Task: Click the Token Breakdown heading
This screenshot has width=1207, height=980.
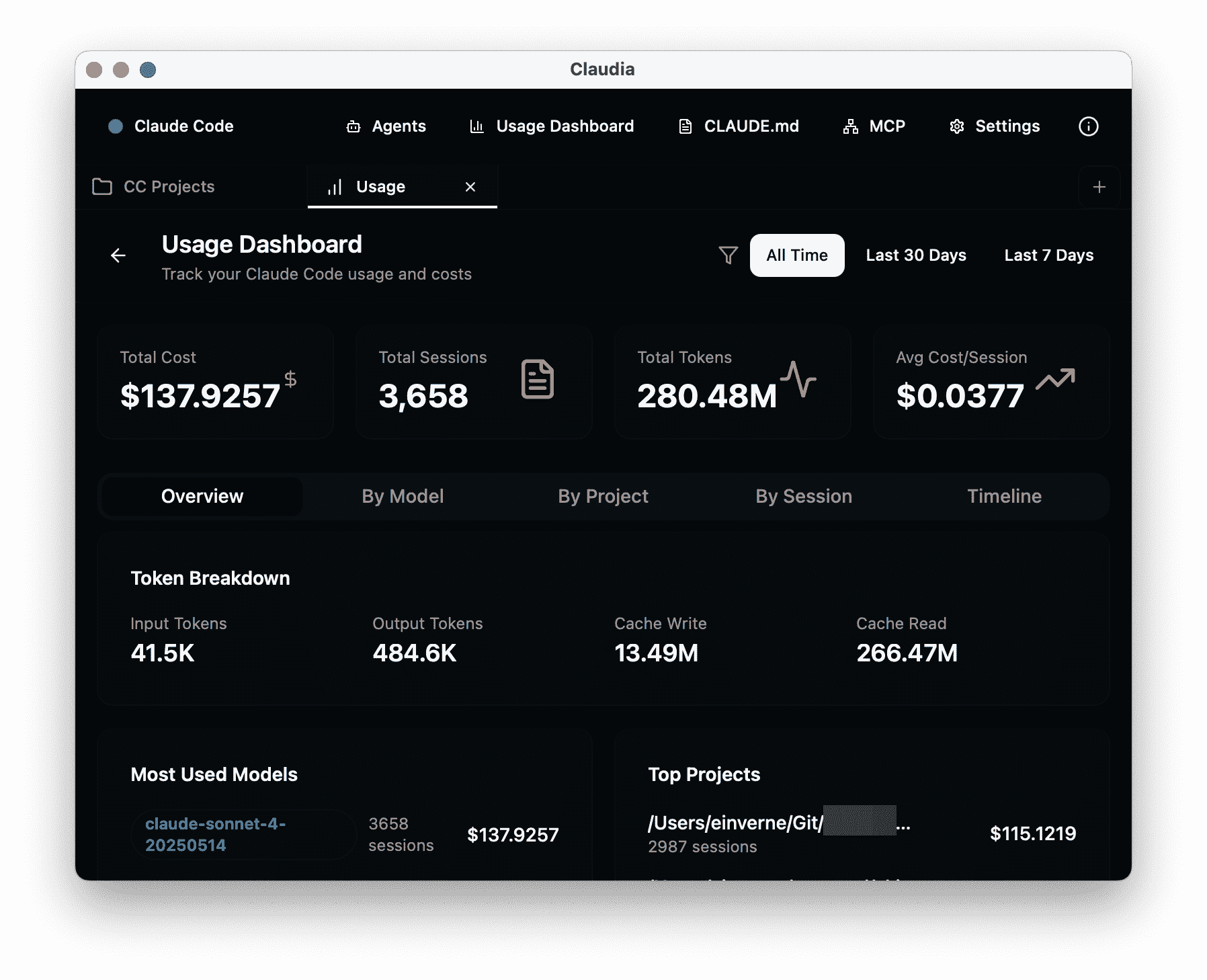Action: (210, 578)
